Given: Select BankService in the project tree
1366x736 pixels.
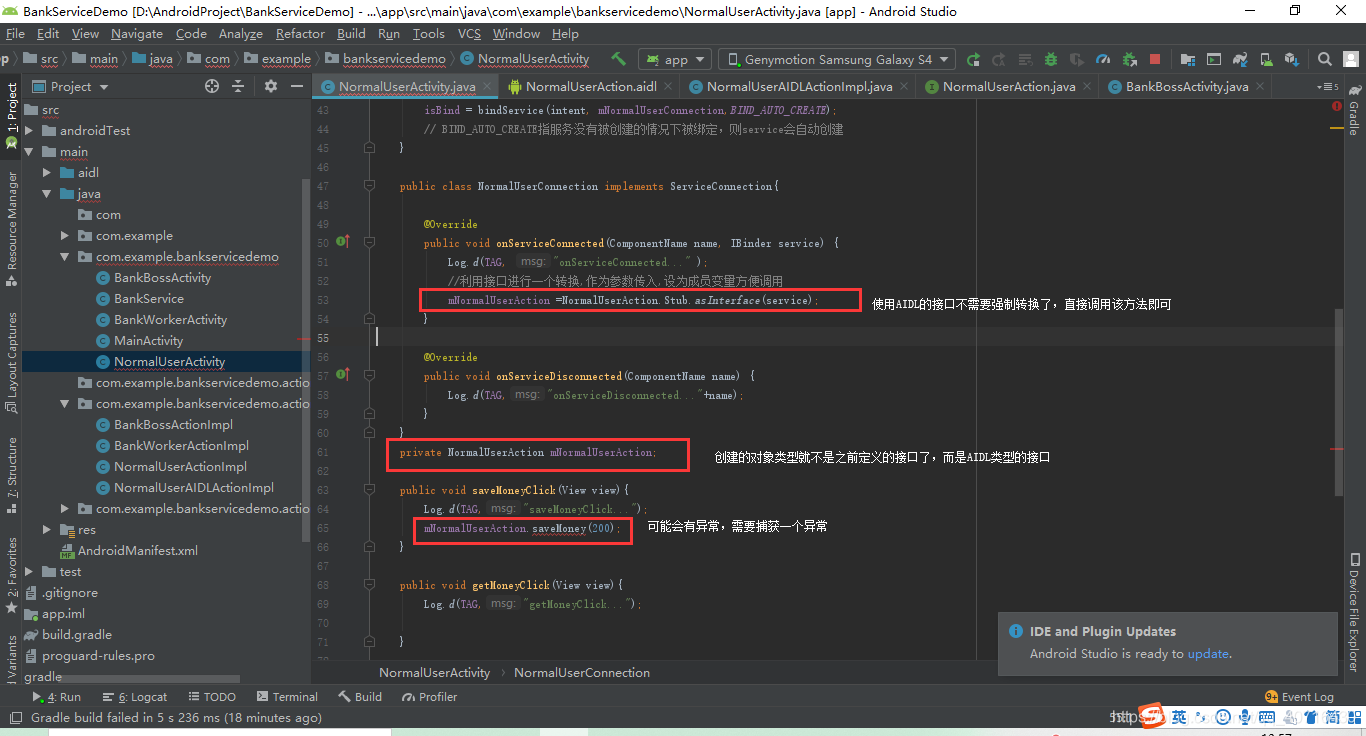Looking at the screenshot, I should click(148, 298).
